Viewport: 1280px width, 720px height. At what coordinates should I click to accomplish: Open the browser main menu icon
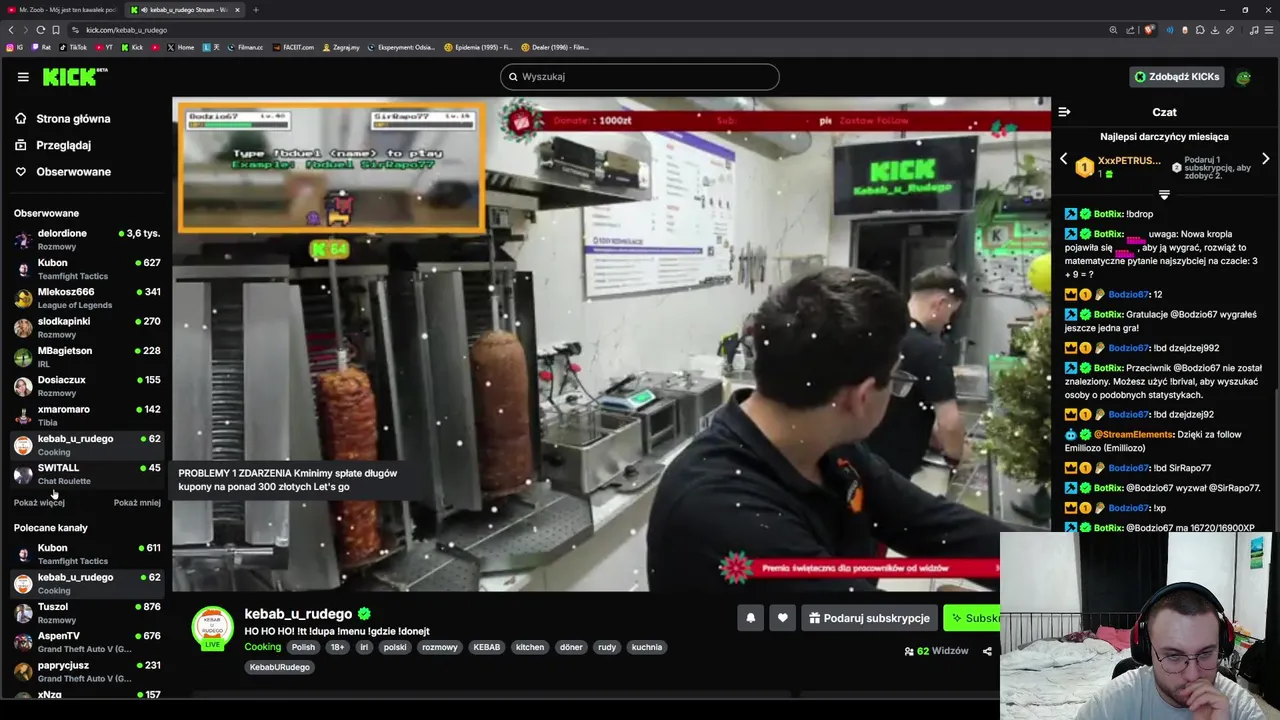1269,30
